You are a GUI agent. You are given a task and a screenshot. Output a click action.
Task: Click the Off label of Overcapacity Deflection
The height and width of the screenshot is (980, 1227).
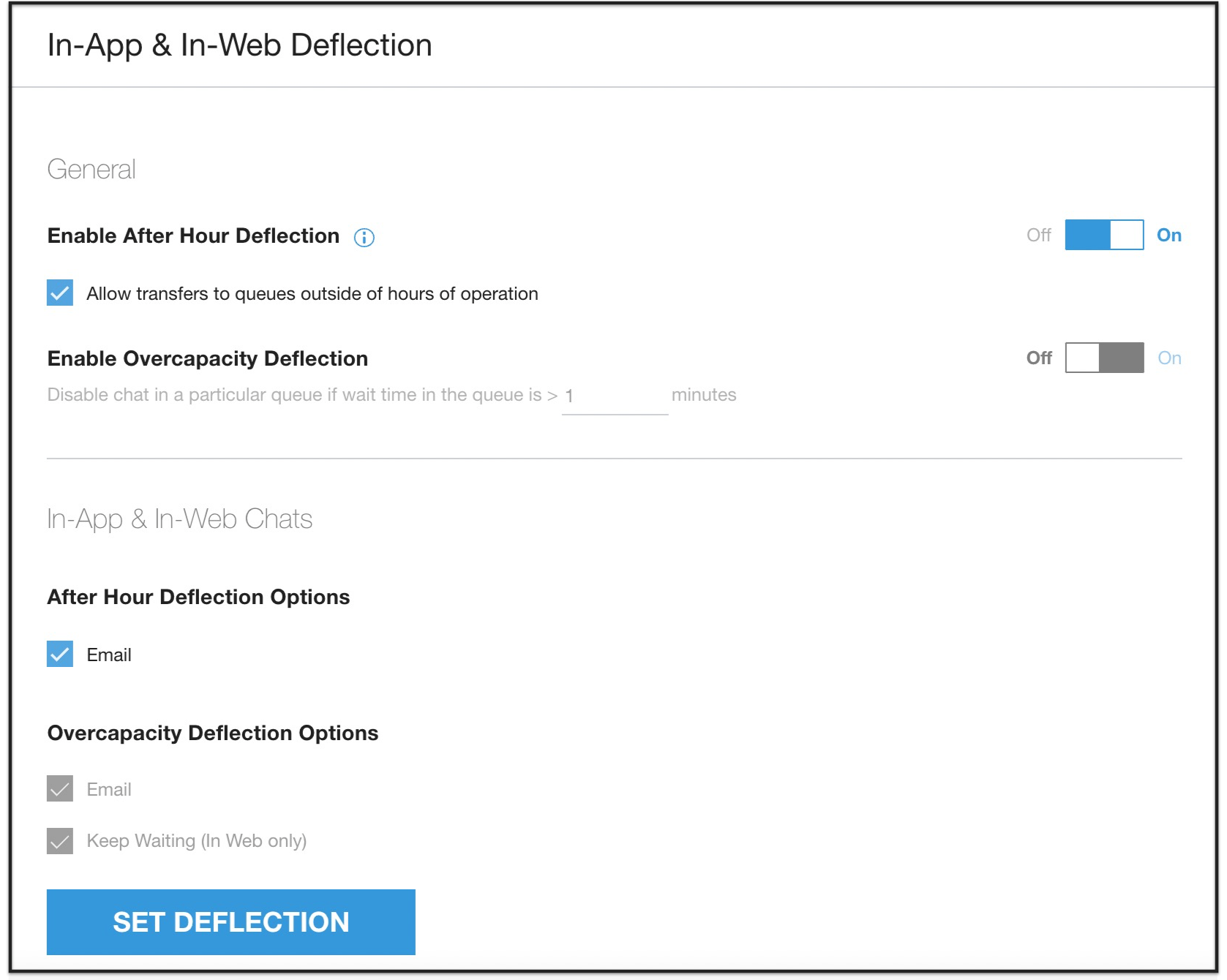point(1039,358)
